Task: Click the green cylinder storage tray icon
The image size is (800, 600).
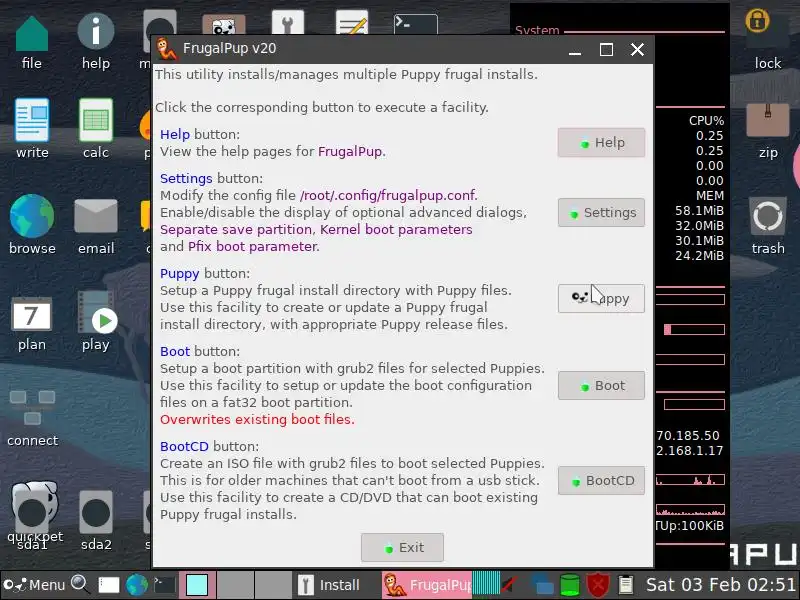Action: pyautogui.click(x=570, y=585)
